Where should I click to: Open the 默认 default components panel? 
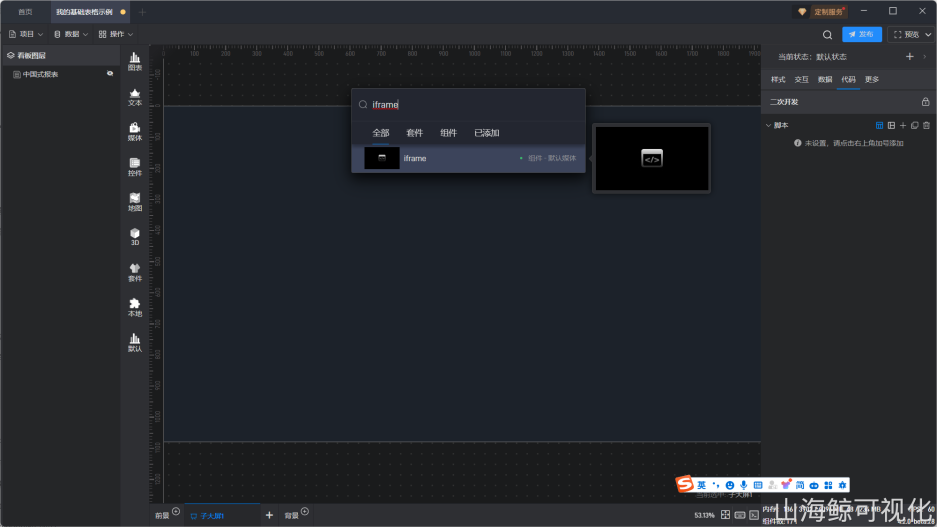pyautogui.click(x=135, y=343)
